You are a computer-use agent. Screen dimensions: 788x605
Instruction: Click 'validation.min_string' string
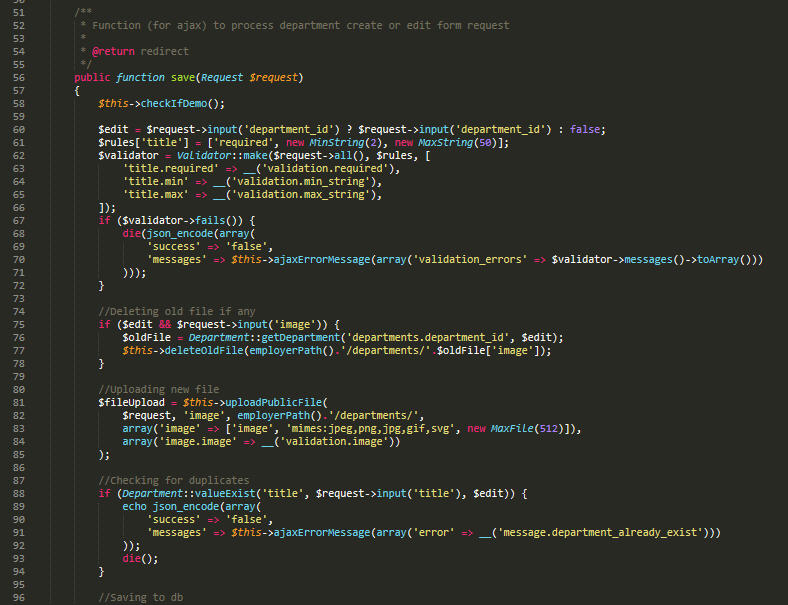[x=301, y=182]
